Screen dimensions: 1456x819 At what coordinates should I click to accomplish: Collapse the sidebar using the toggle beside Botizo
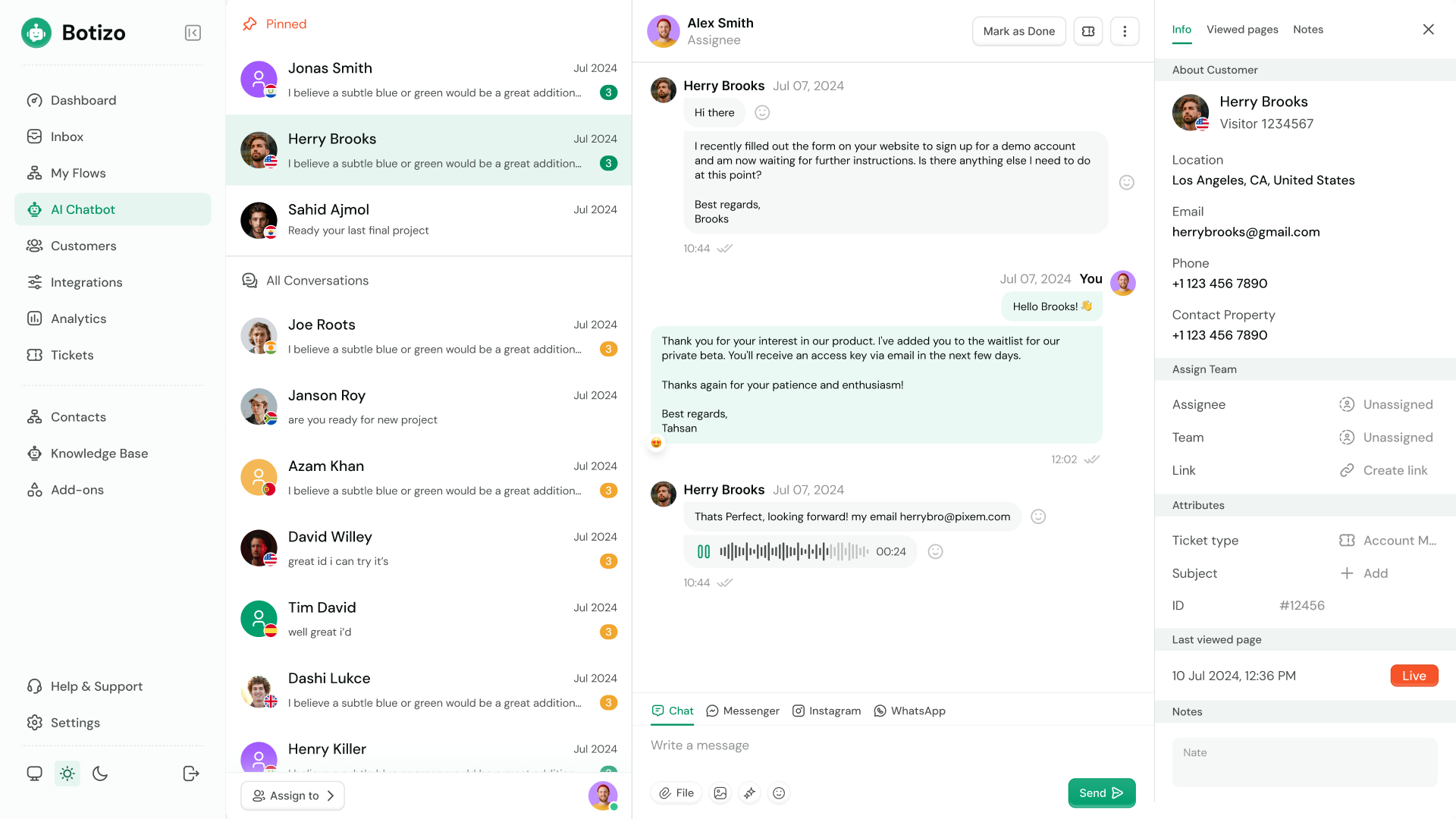pyautogui.click(x=193, y=33)
